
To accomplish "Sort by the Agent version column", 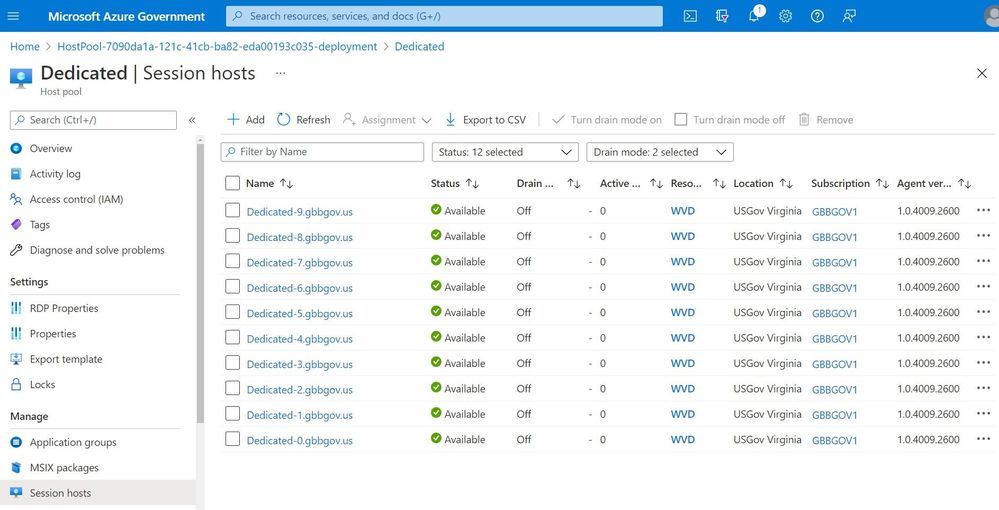I will click(934, 184).
